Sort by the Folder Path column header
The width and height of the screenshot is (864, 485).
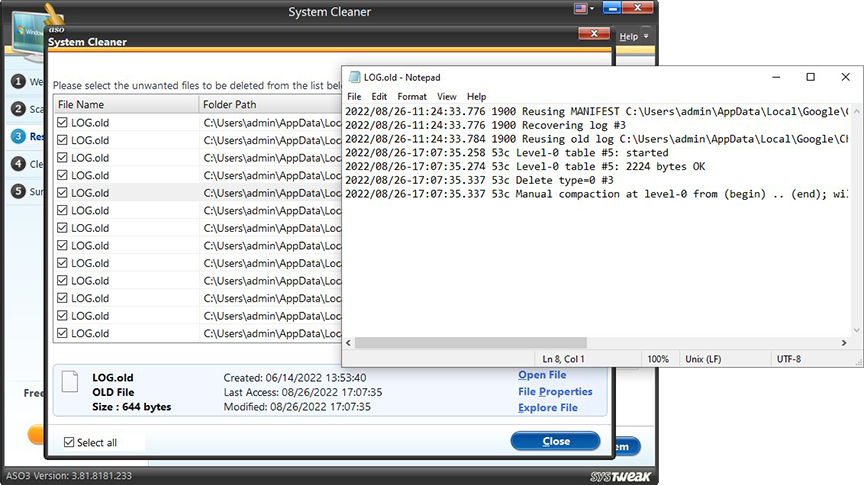click(x=270, y=104)
